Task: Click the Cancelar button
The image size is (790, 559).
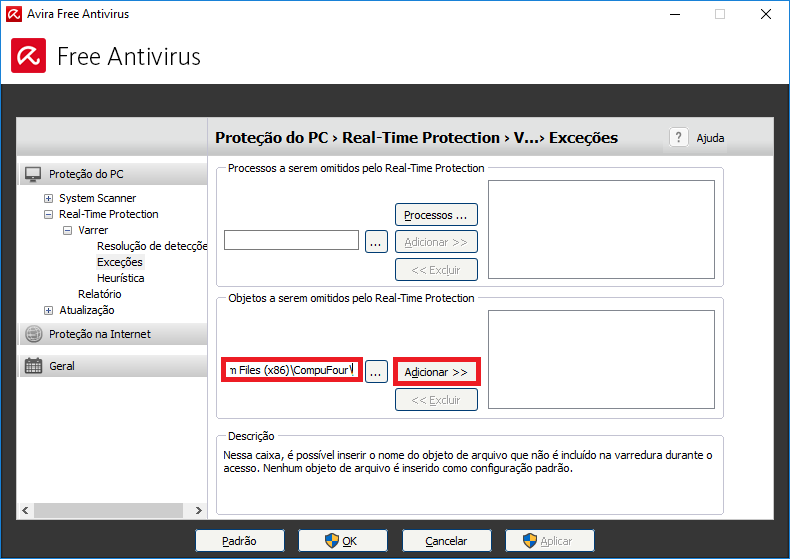Action: click(x=446, y=541)
